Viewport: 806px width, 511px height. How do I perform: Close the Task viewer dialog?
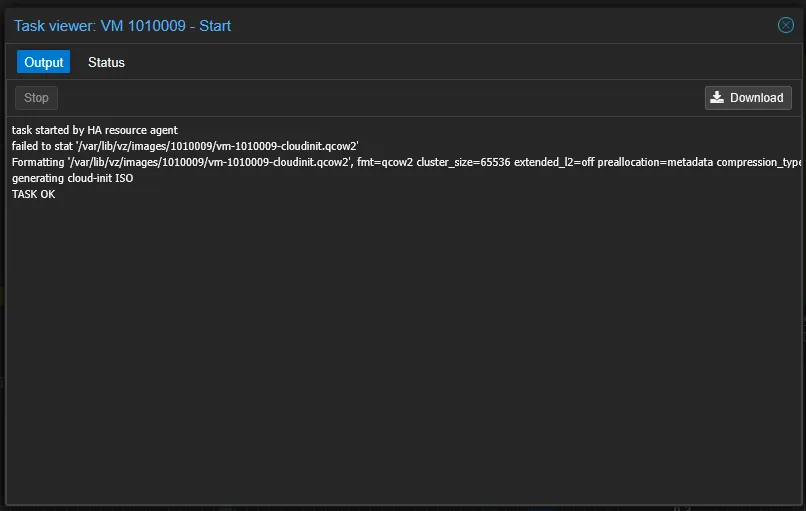[x=786, y=25]
